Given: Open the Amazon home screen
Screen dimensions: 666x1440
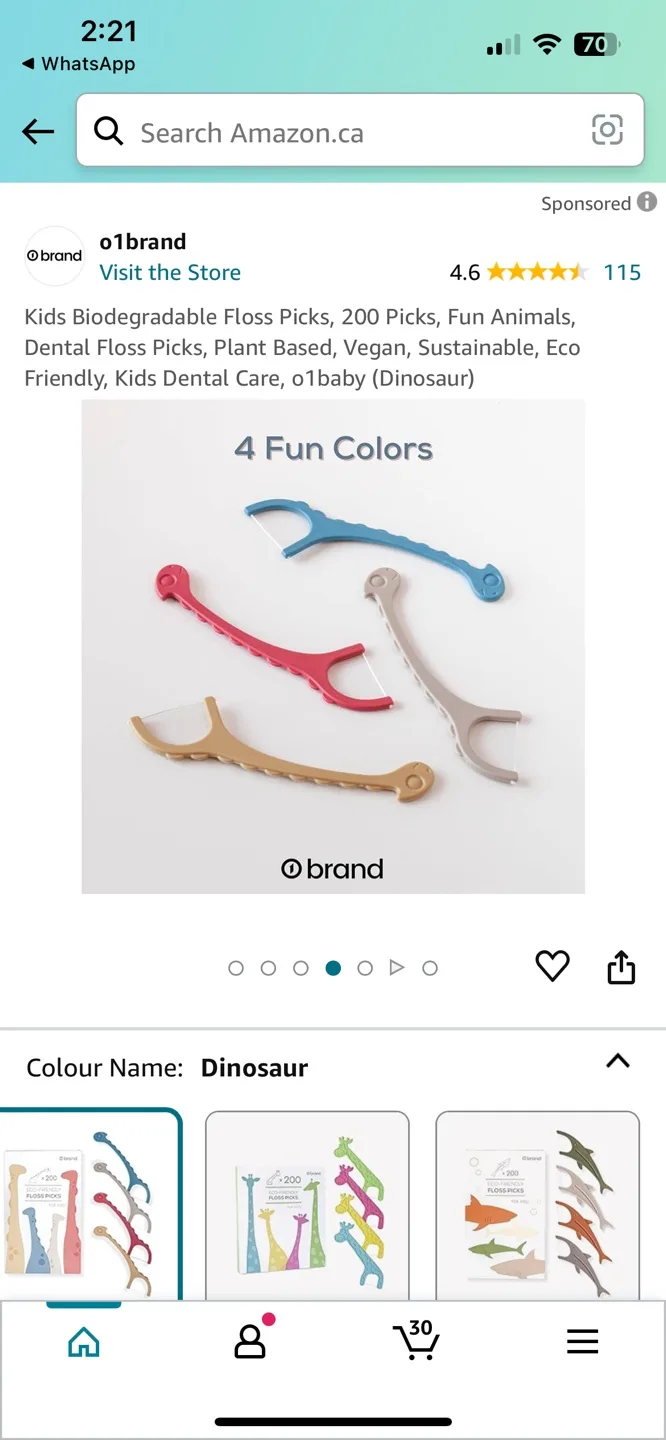Looking at the screenshot, I should [x=83, y=1342].
